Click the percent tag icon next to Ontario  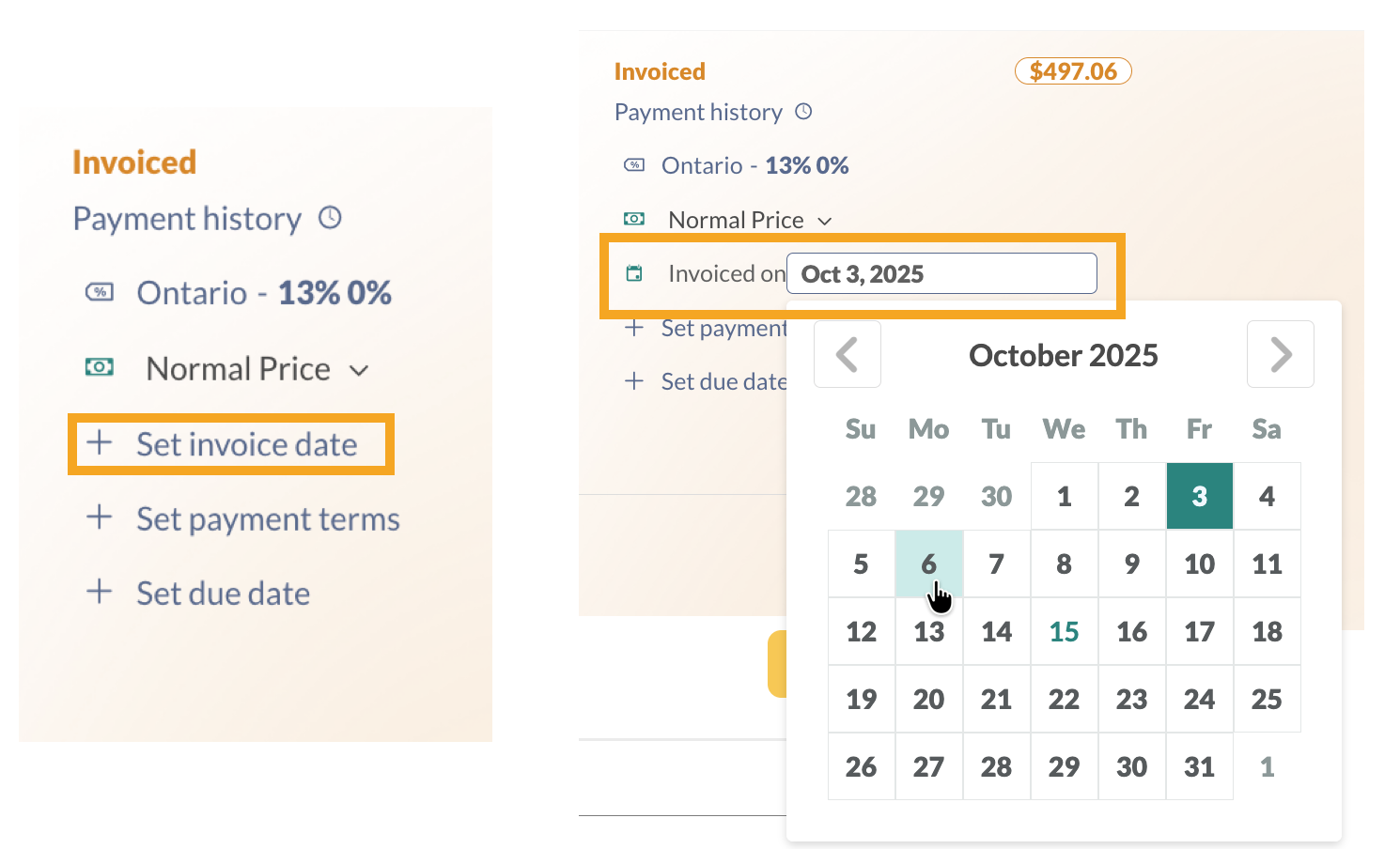[x=100, y=292]
